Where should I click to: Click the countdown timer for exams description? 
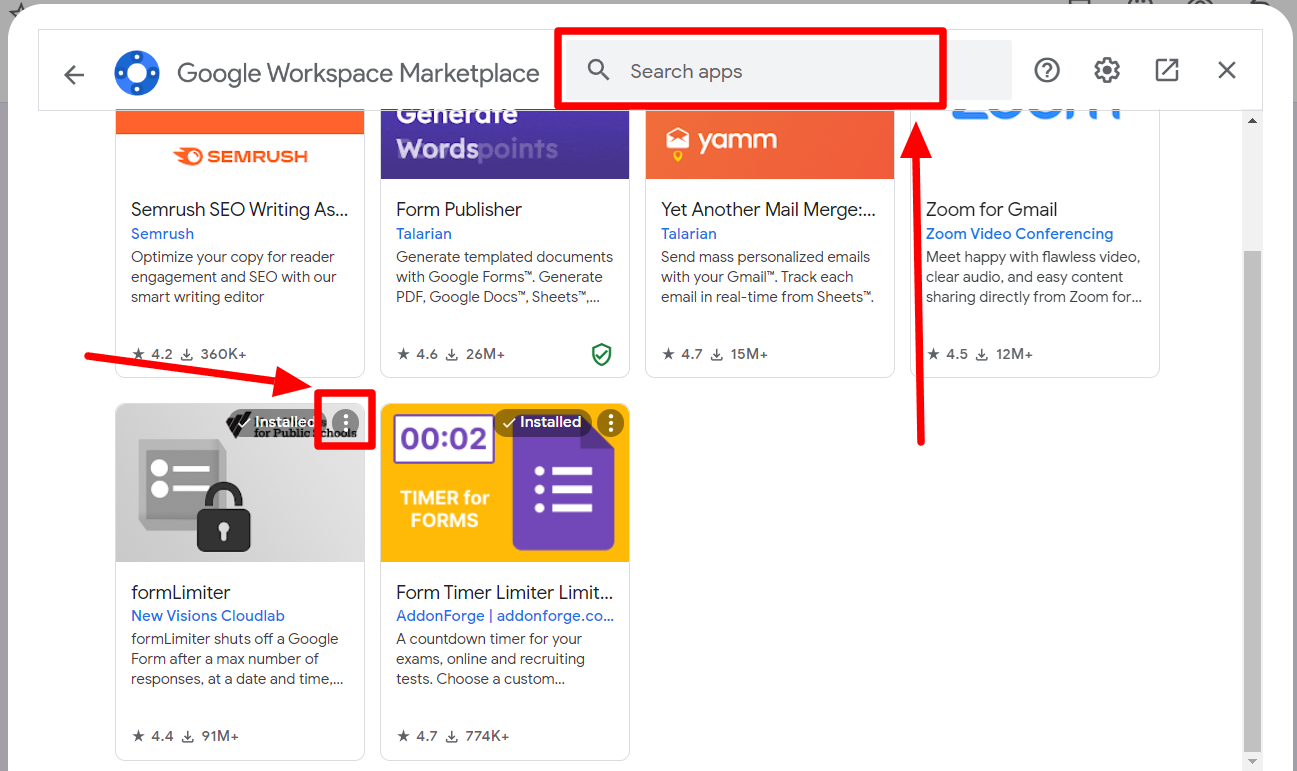click(x=490, y=659)
